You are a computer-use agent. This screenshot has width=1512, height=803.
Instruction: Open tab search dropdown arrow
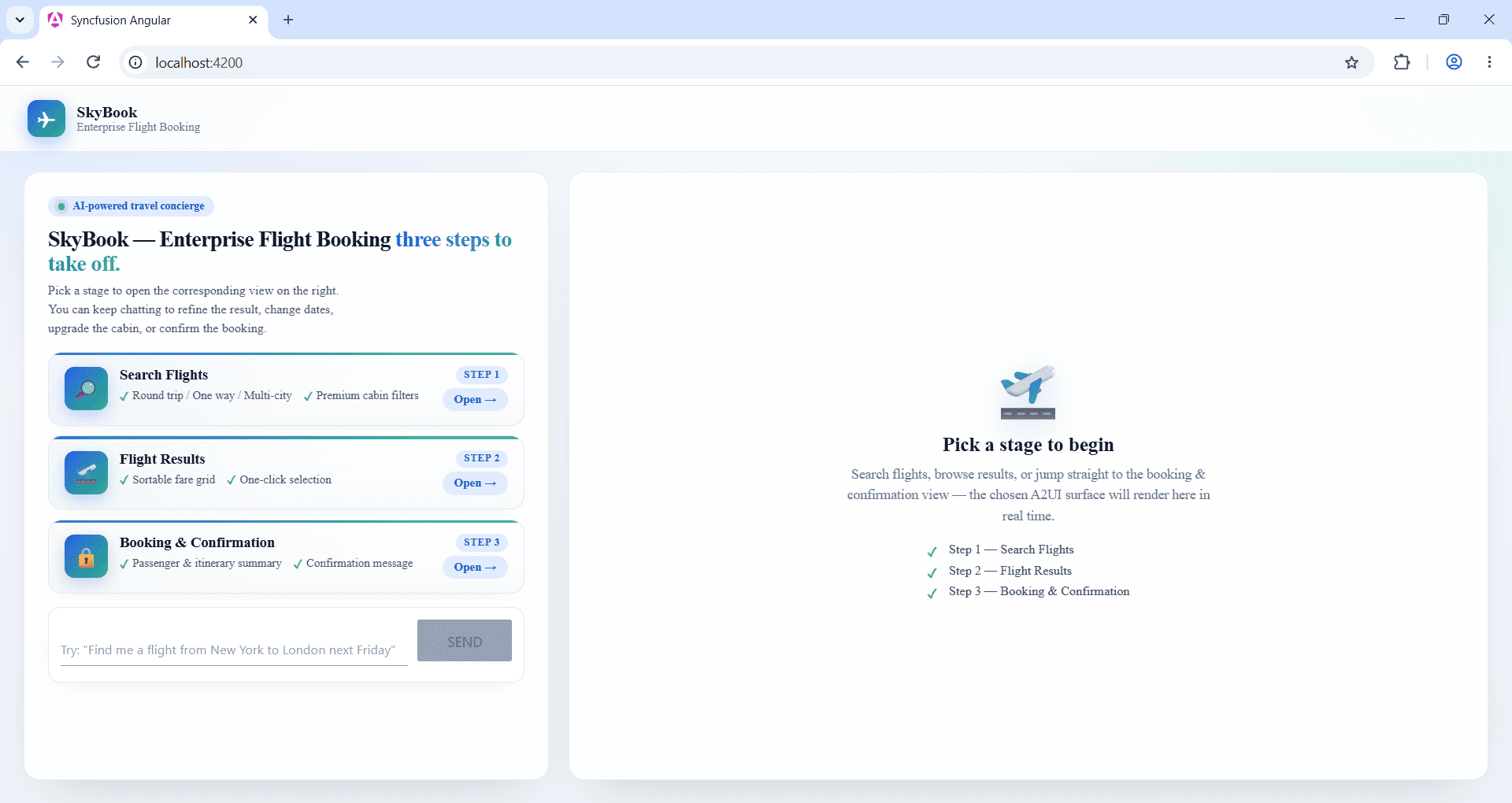20,20
